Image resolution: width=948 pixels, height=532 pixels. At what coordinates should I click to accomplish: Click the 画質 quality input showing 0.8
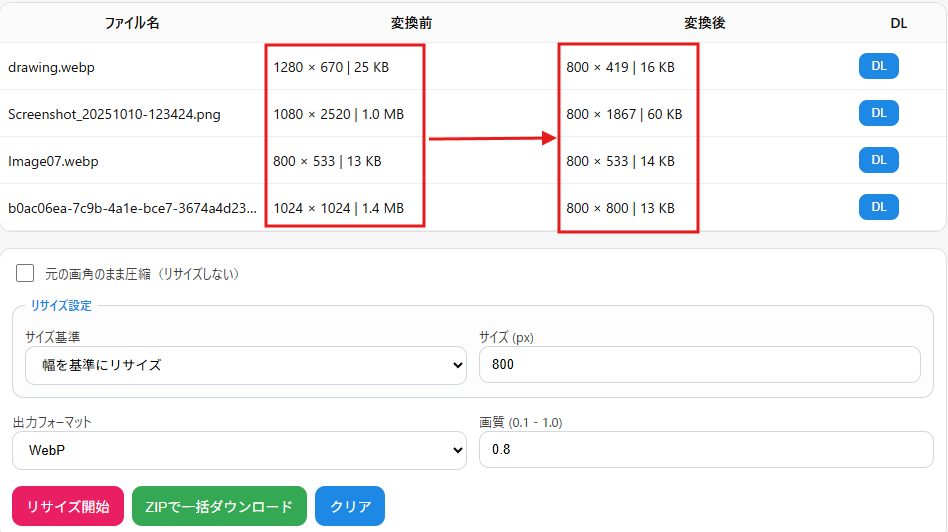point(706,450)
